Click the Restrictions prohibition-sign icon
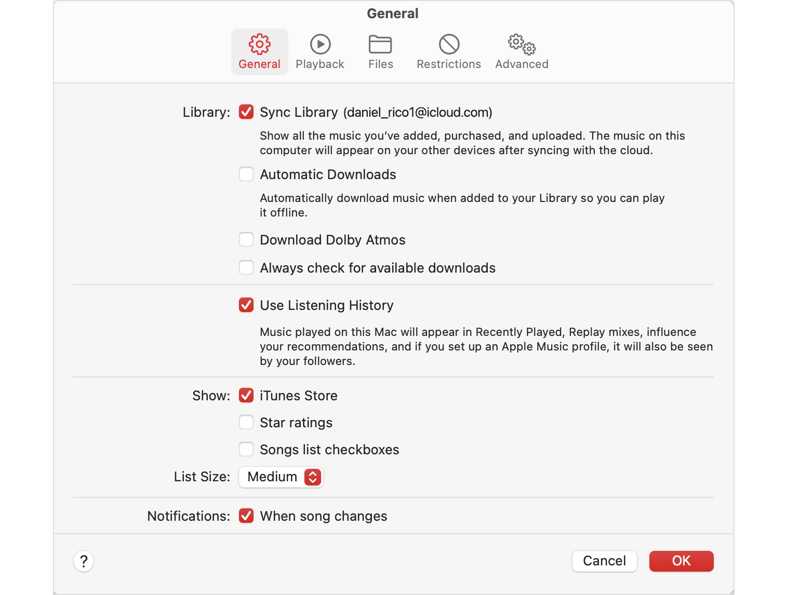Screen dimensions: 800x595 point(448,45)
